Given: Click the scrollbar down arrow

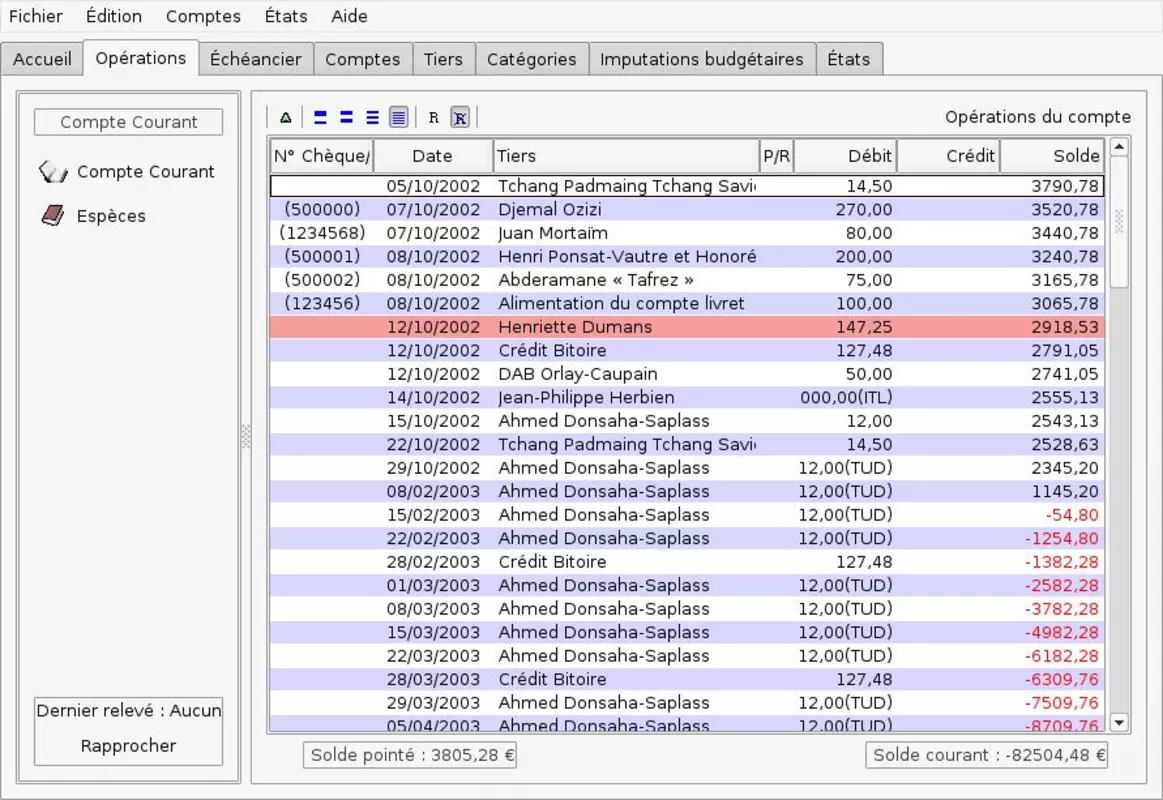Looking at the screenshot, I should tap(1119, 722).
